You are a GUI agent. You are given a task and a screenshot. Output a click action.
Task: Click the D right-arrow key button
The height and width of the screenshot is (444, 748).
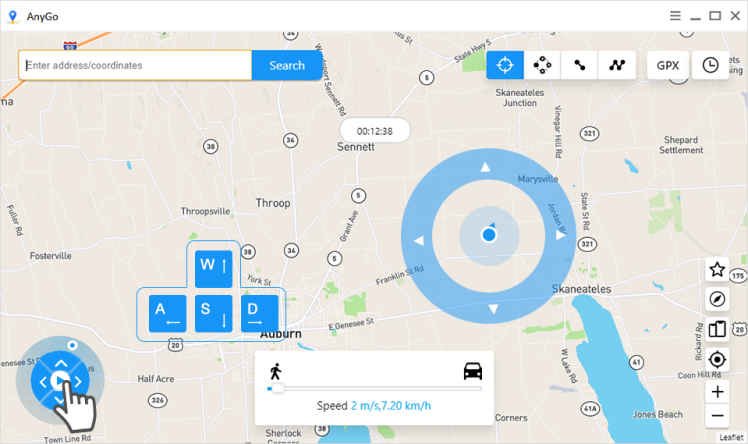point(260,313)
